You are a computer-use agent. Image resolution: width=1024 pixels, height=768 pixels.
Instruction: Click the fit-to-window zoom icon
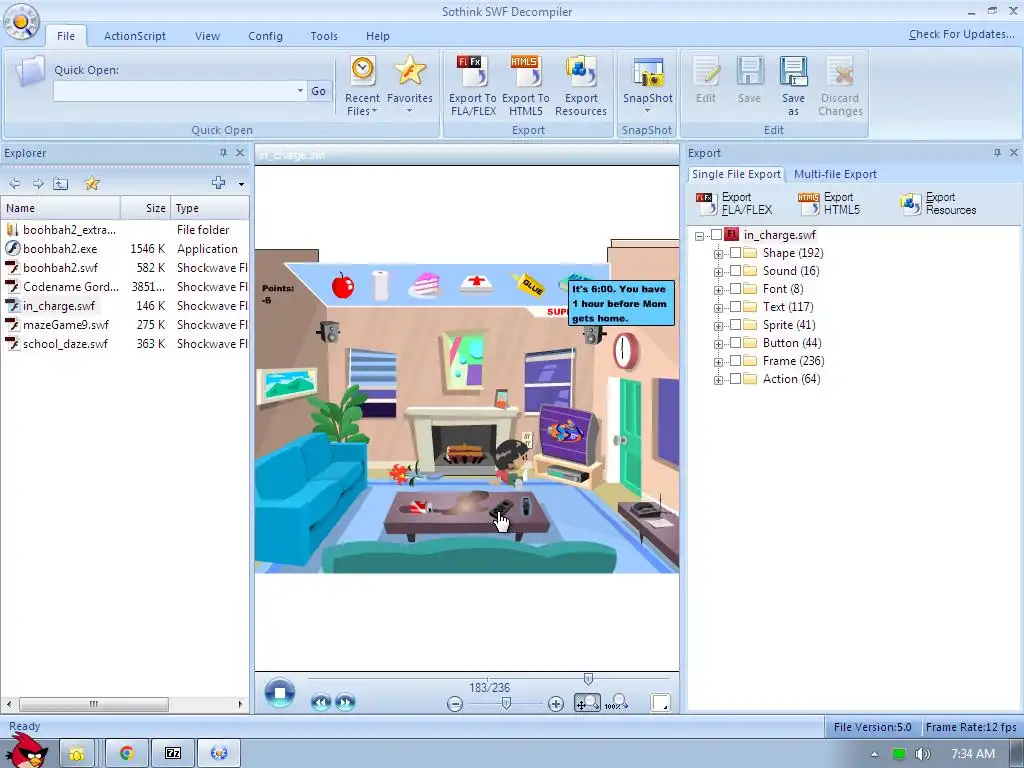click(587, 703)
